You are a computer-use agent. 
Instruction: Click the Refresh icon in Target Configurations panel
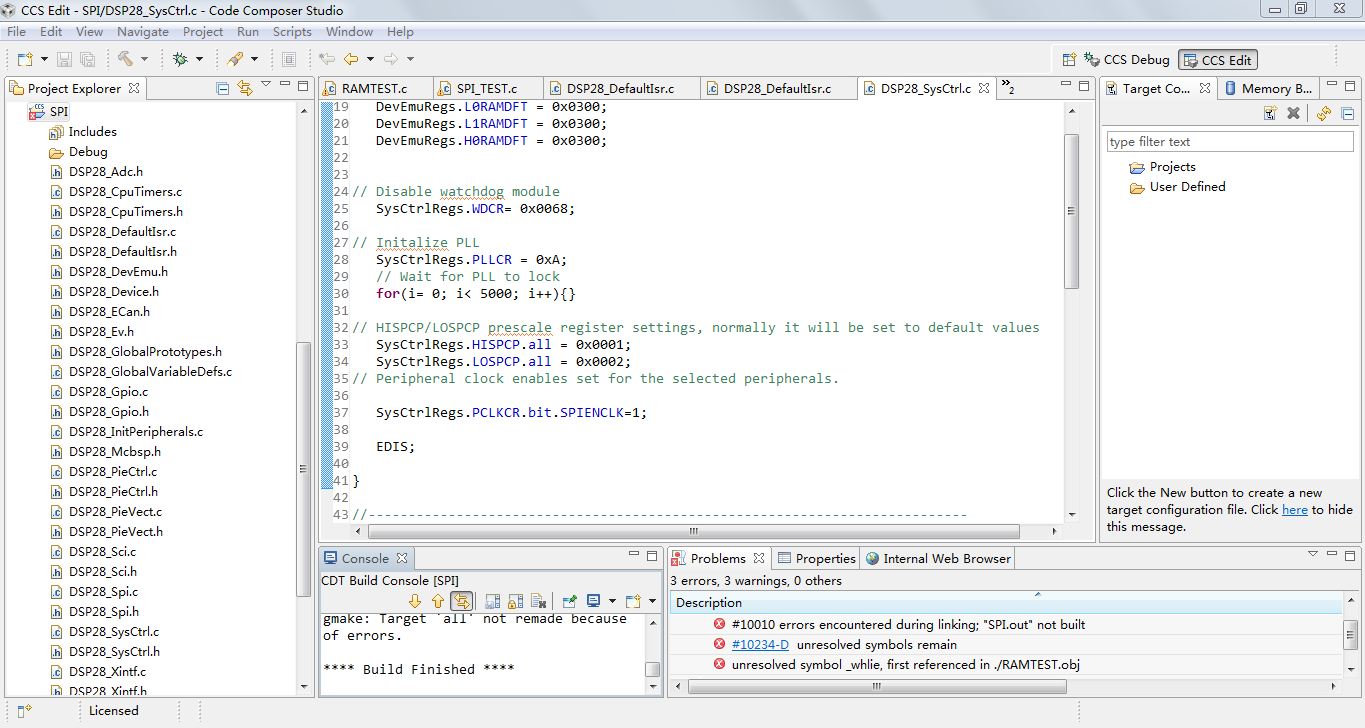1323,114
